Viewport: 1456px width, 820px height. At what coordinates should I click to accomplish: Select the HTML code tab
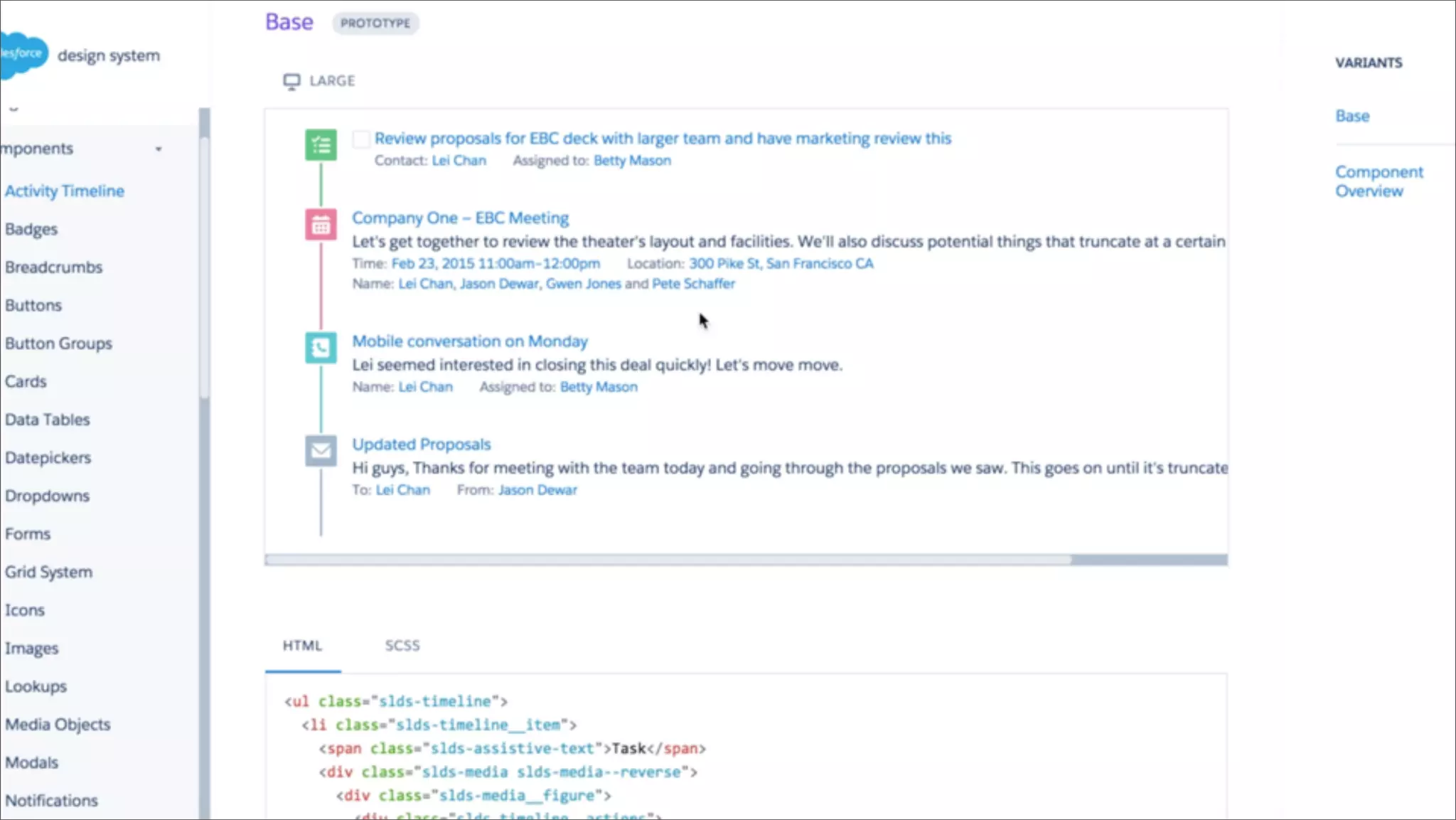coord(302,646)
